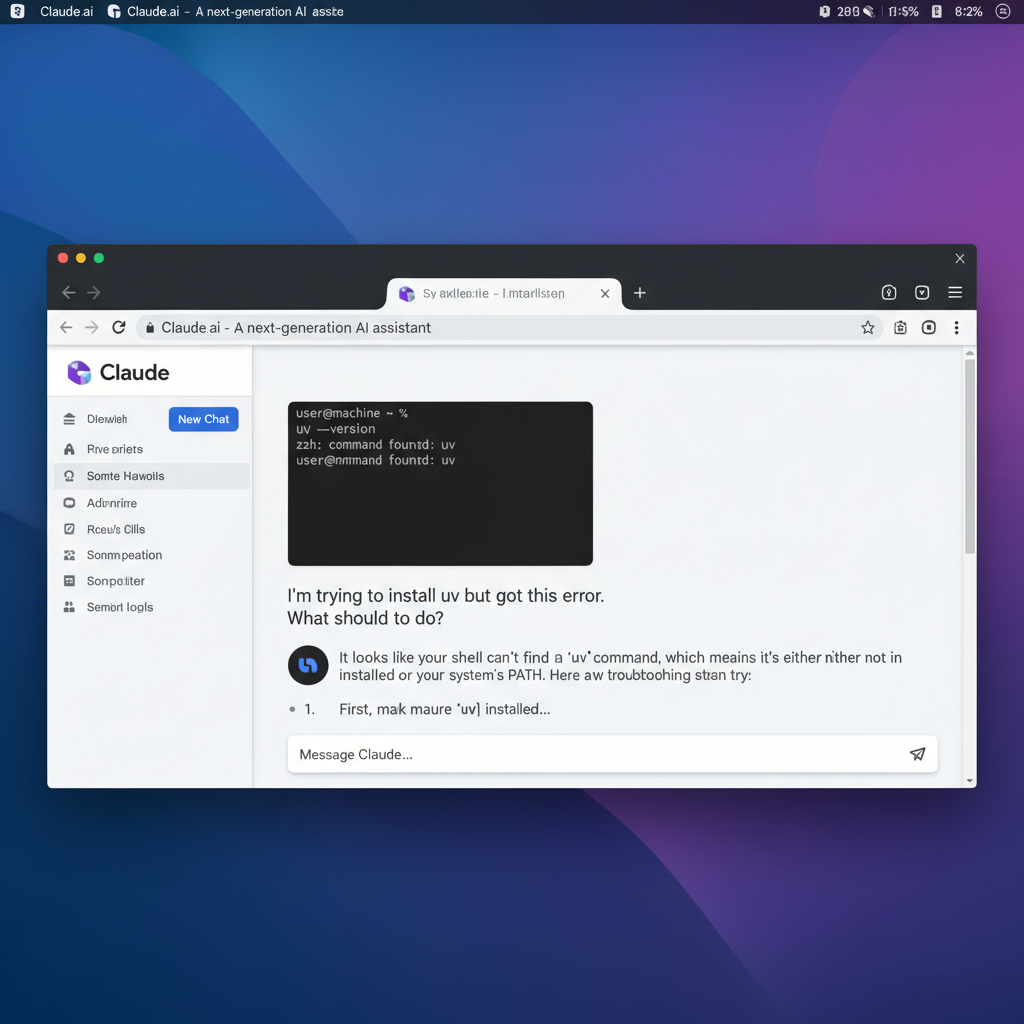
Task: Reload the page with refresh icon
Action: 118,327
